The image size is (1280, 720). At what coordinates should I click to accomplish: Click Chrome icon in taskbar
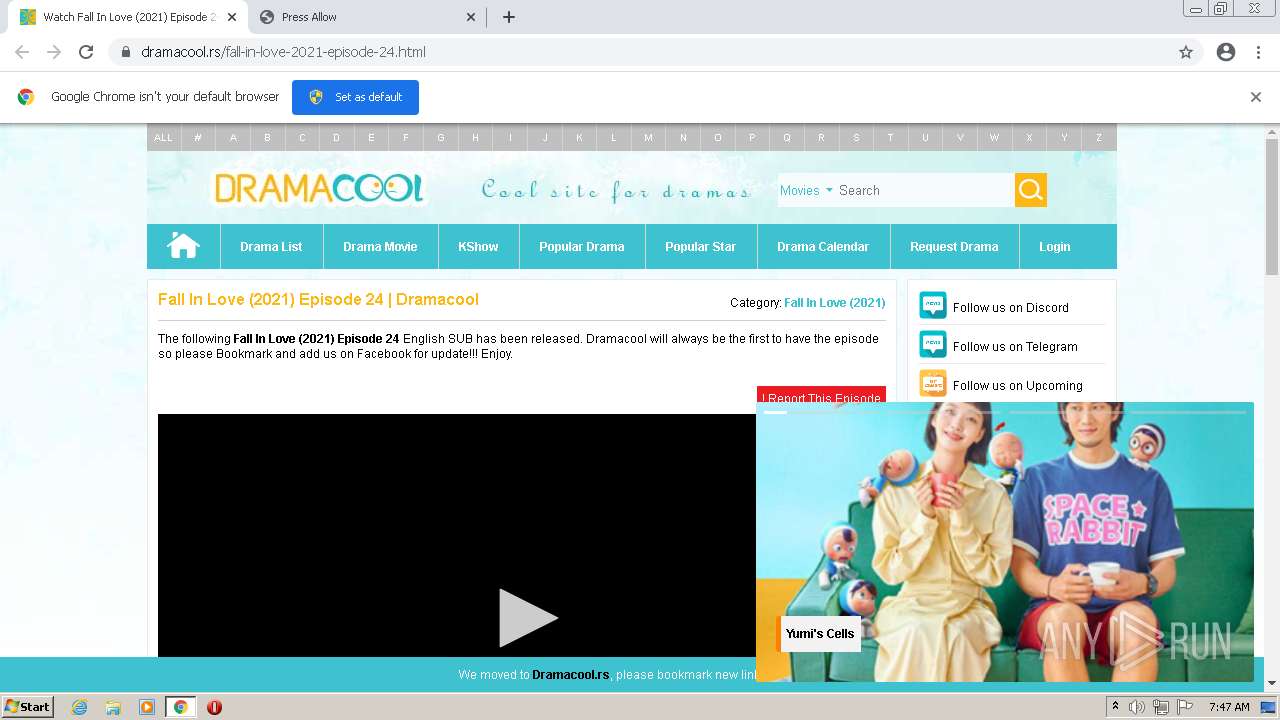(x=181, y=707)
